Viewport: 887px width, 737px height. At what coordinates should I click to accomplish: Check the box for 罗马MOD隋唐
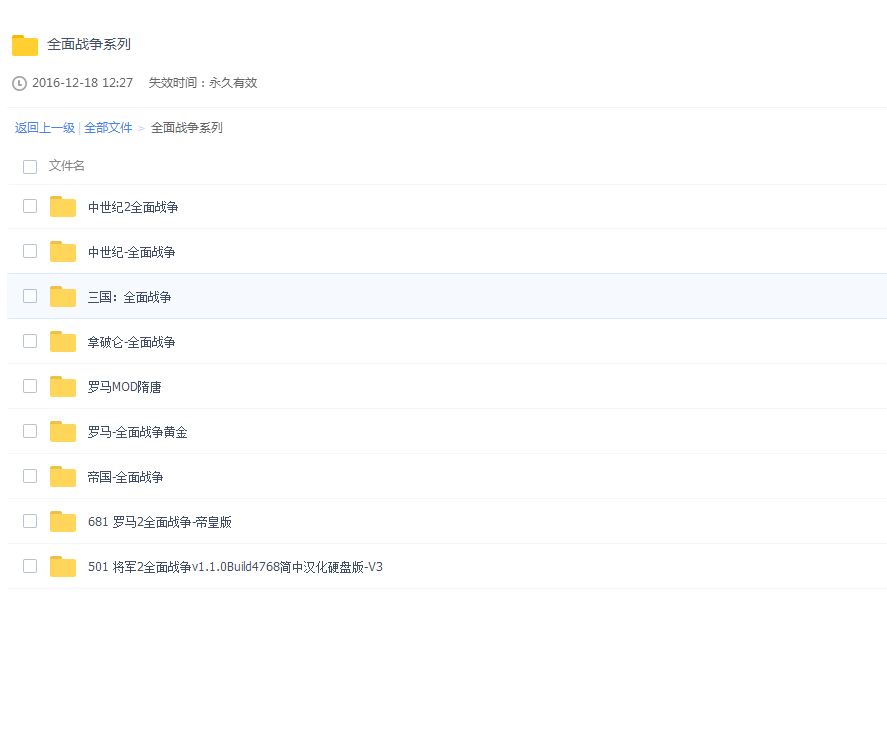tap(30, 386)
